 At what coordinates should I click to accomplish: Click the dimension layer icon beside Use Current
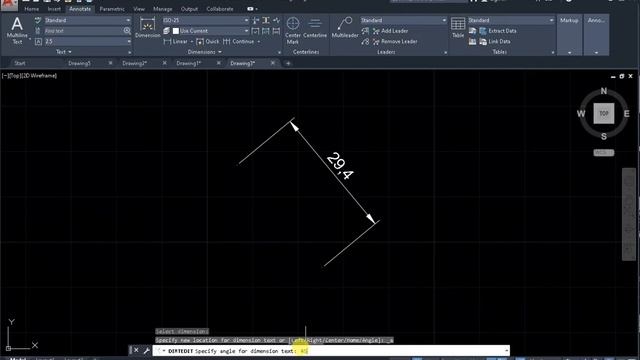(x=167, y=31)
